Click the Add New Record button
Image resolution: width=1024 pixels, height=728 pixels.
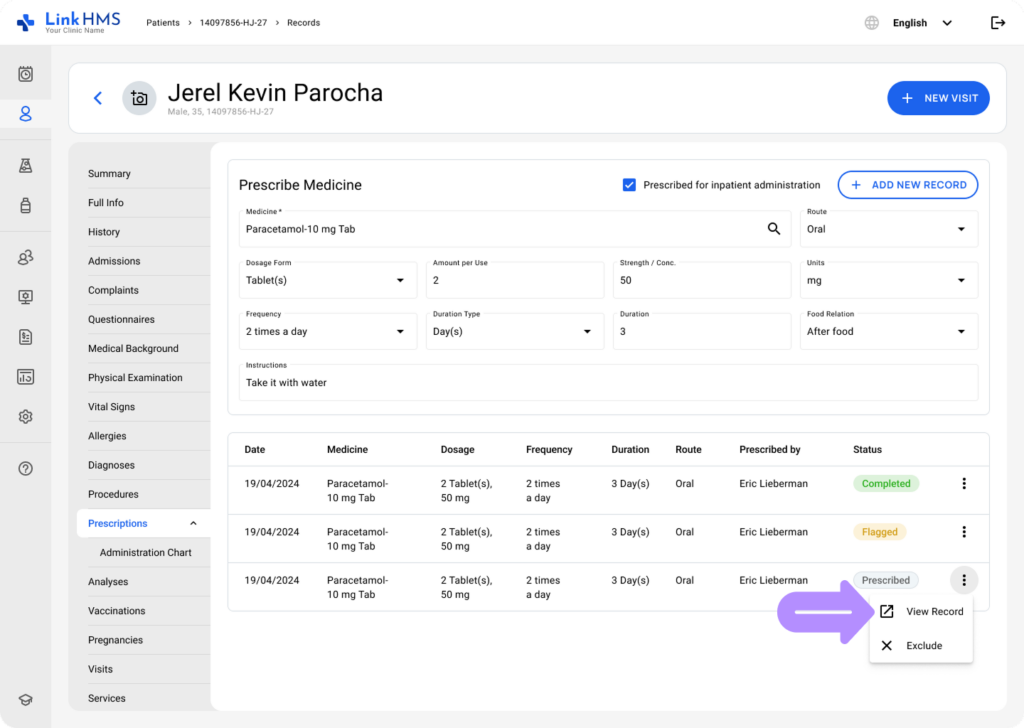[907, 185]
